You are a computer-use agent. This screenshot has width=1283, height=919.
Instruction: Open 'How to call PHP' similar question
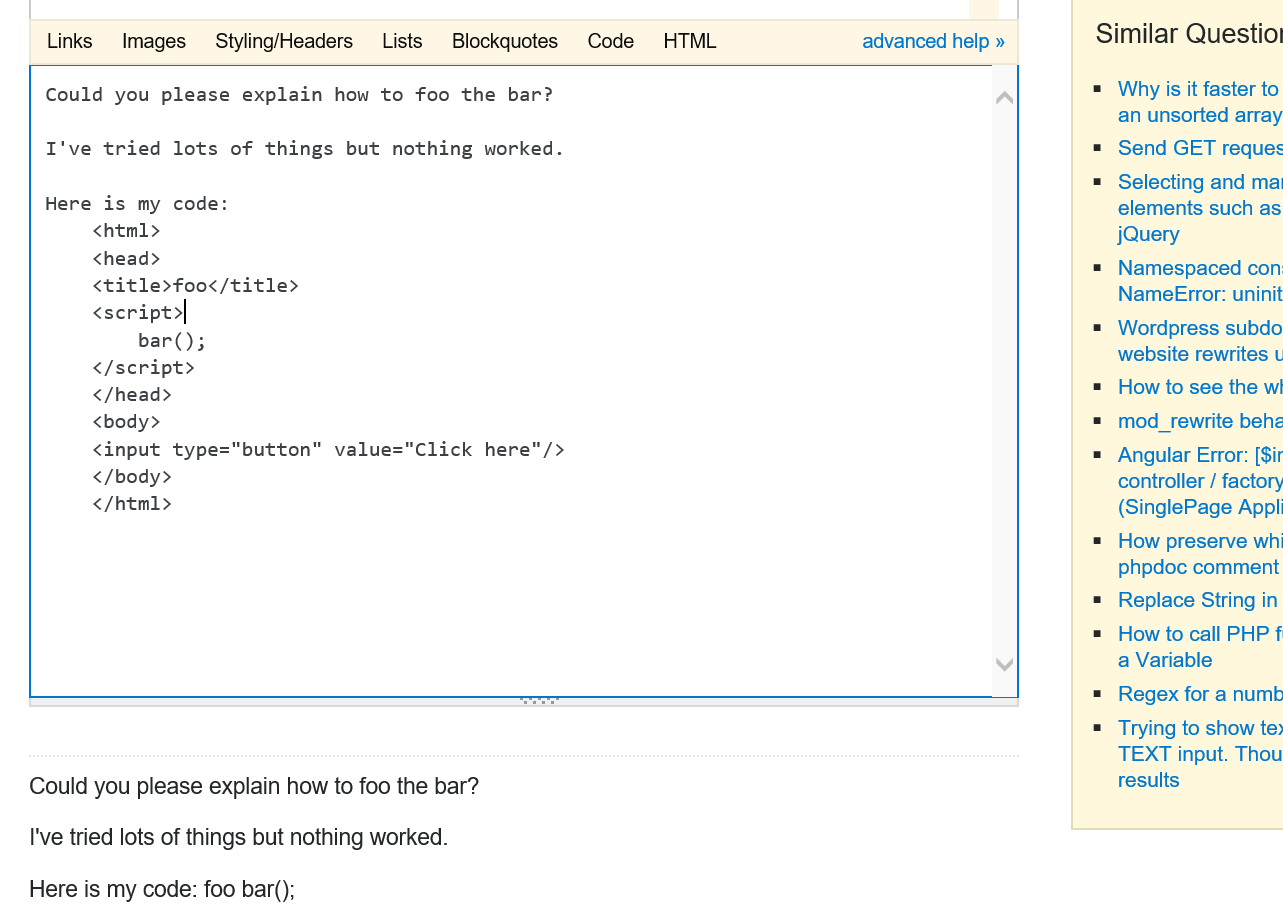[1200, 647]
